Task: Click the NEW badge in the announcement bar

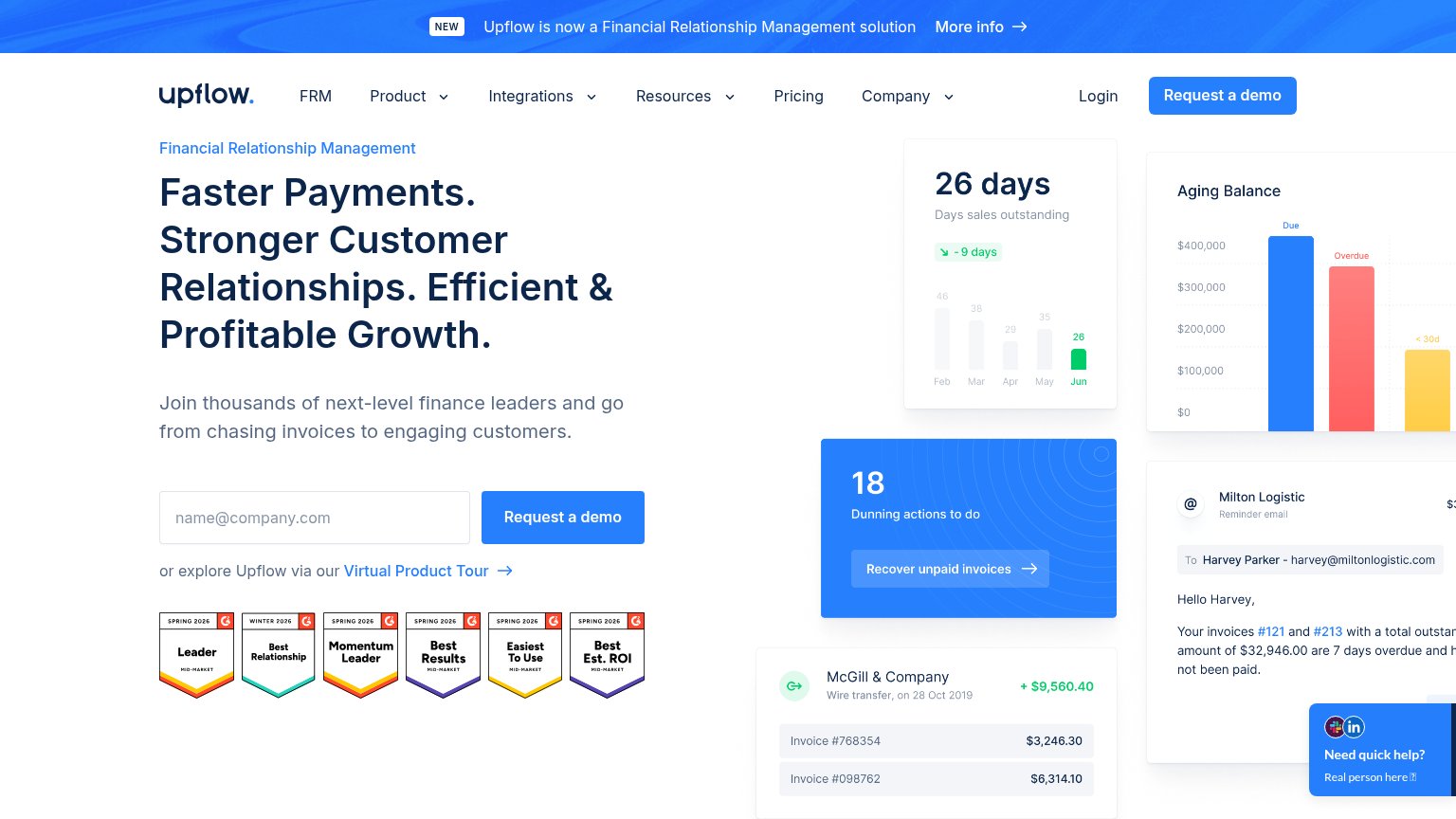Action: click(446, 27)
